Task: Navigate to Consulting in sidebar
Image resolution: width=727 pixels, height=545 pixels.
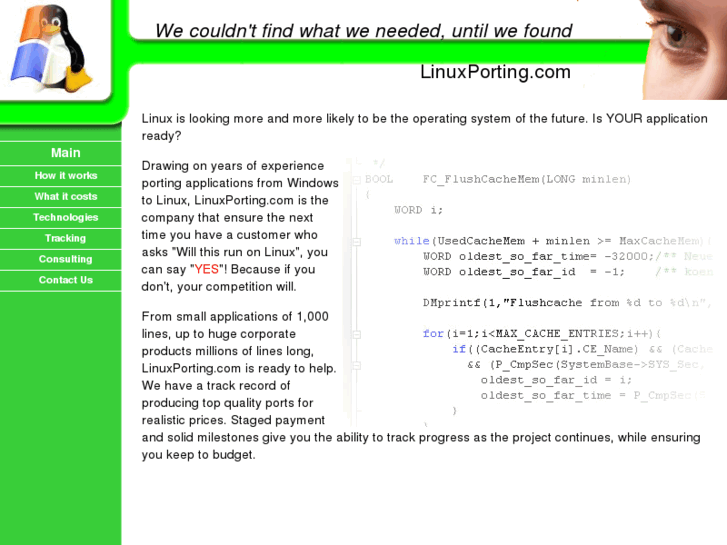Action: (65, 259)
